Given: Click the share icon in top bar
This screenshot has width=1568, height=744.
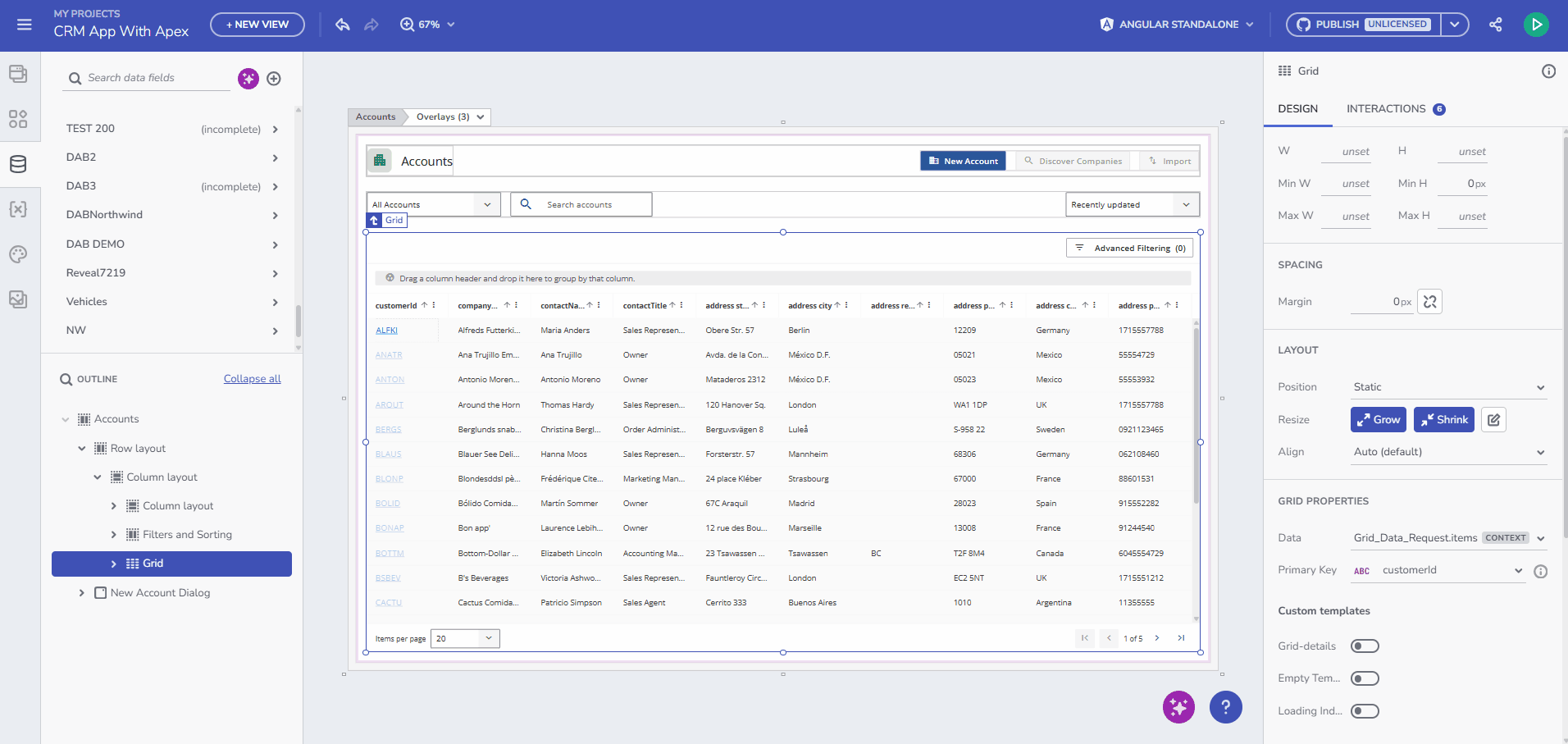Looking at the screenshot, I should pyautogui.click(x=1496, y=25).
